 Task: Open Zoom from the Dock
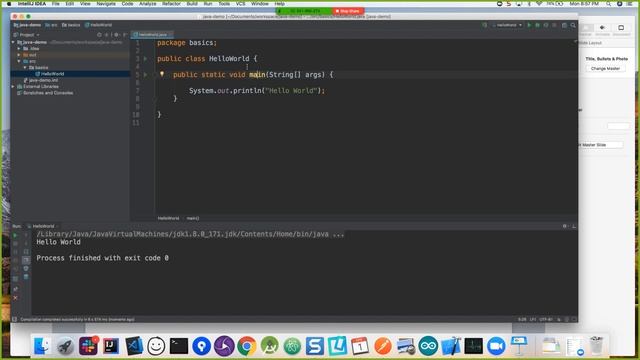tap(496, 346)
